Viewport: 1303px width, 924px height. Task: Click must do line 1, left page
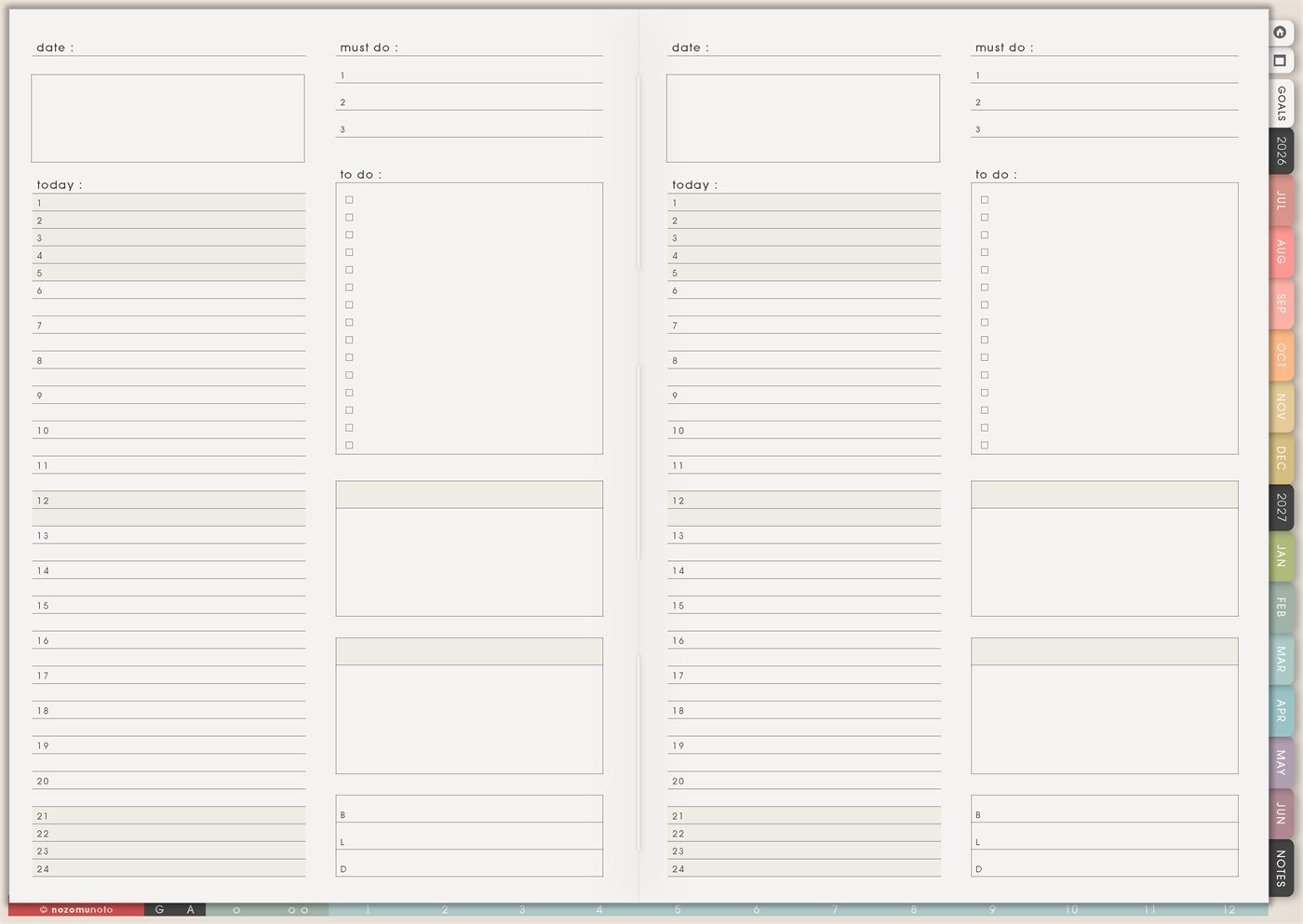coord(469,74)
